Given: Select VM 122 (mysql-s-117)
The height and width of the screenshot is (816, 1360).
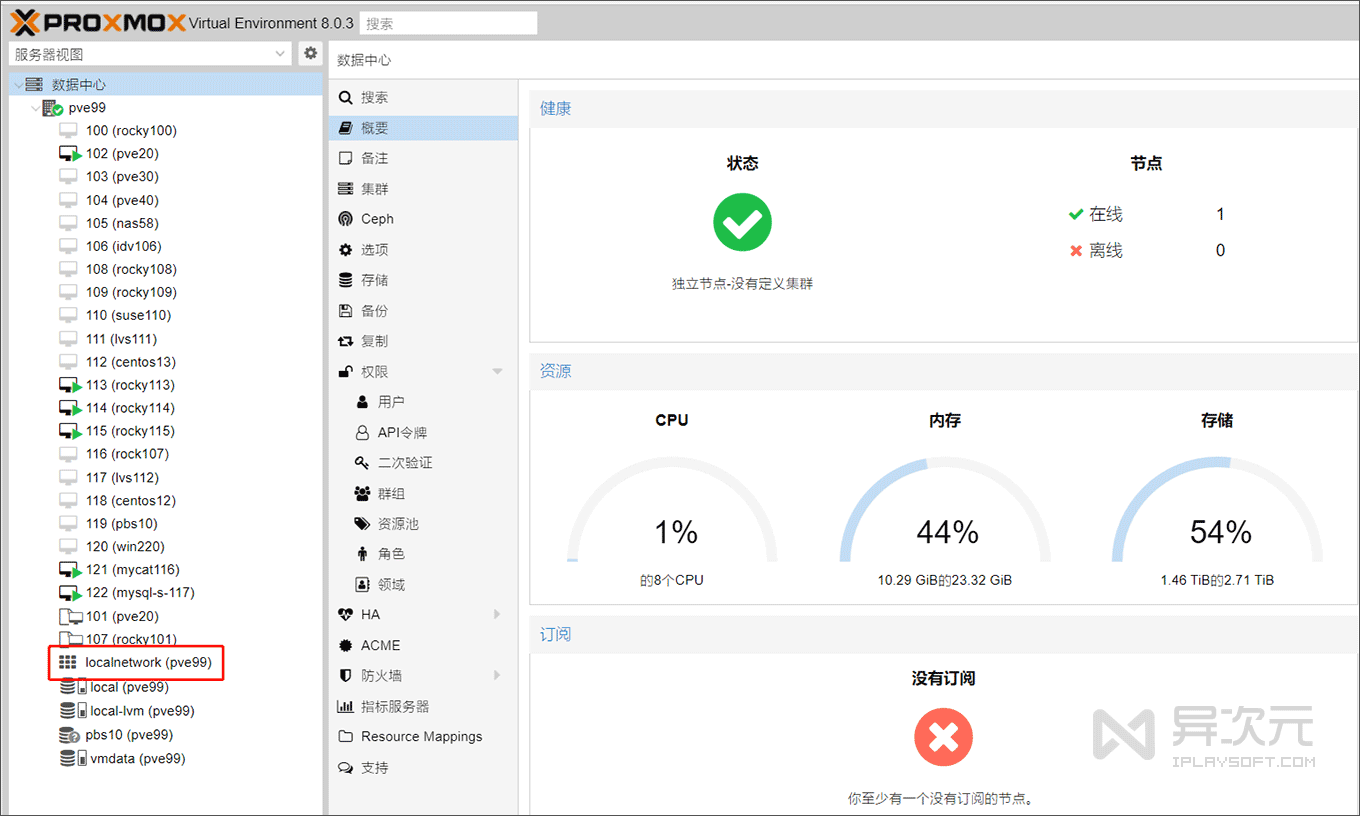Looking at the screenshot, I should click(x=140, y=592).
